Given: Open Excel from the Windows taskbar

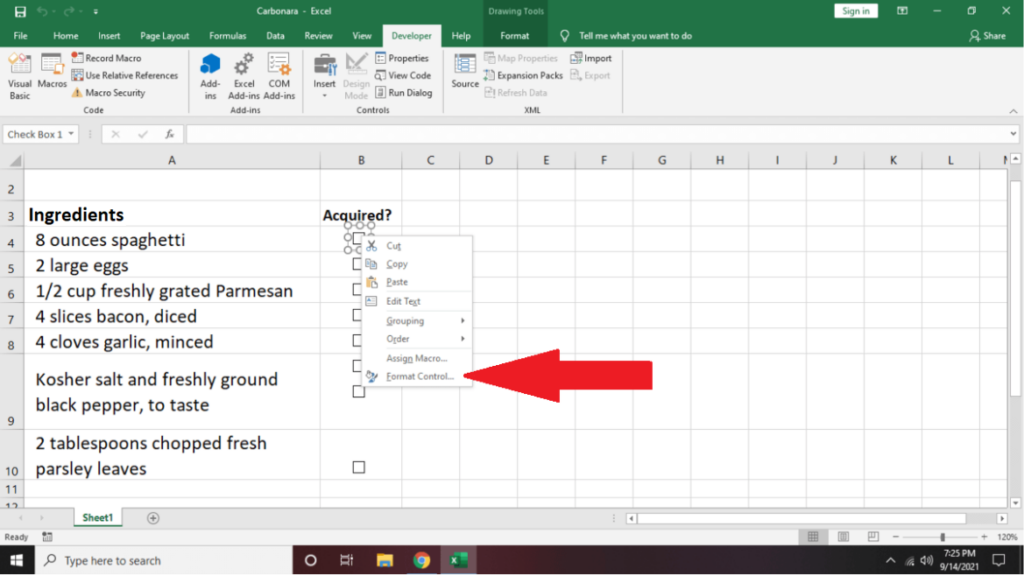Looking at the screenshot, I should [x=458, y=560].
